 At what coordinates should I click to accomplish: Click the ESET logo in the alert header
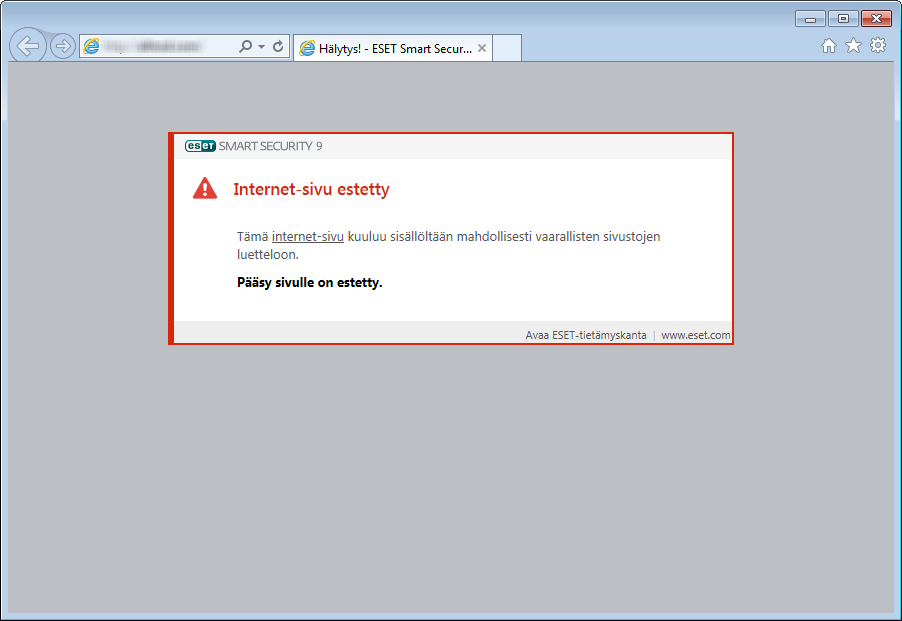click(200, 146)
